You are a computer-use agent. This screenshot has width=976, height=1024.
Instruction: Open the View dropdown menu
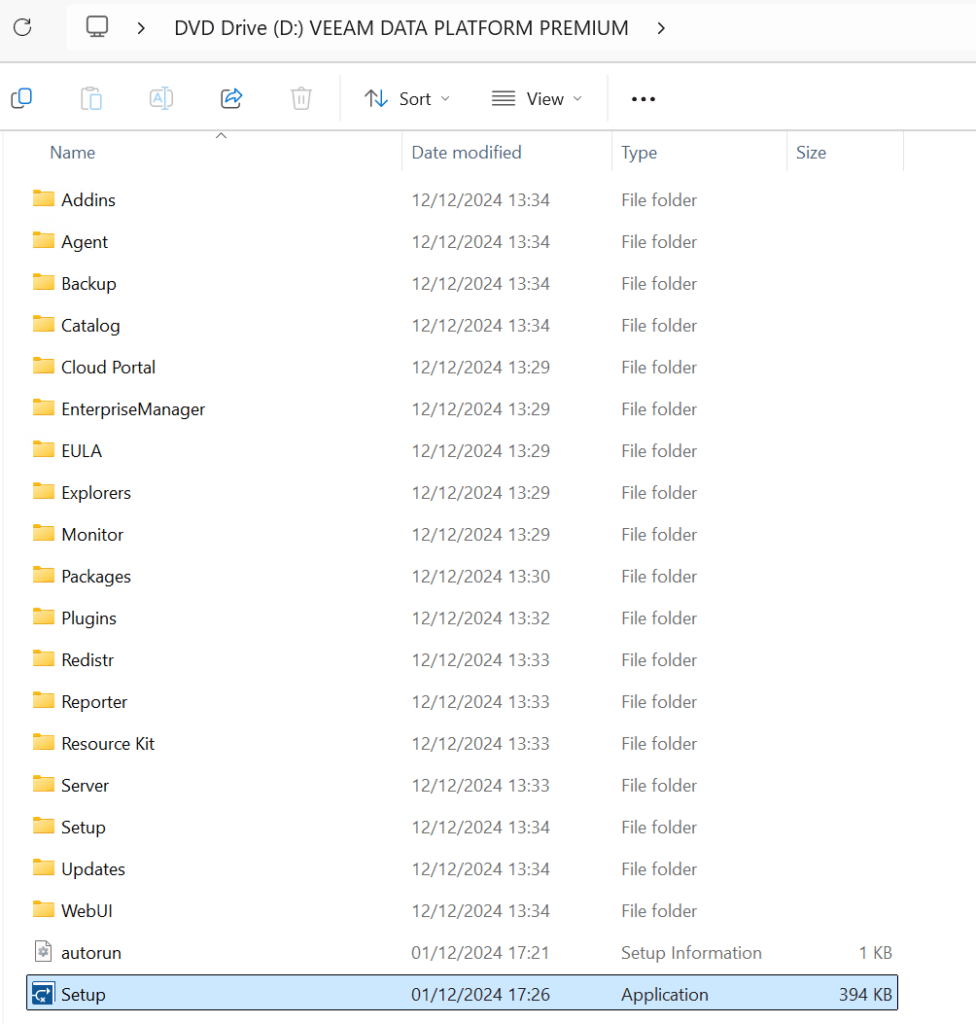click(536, 99)
